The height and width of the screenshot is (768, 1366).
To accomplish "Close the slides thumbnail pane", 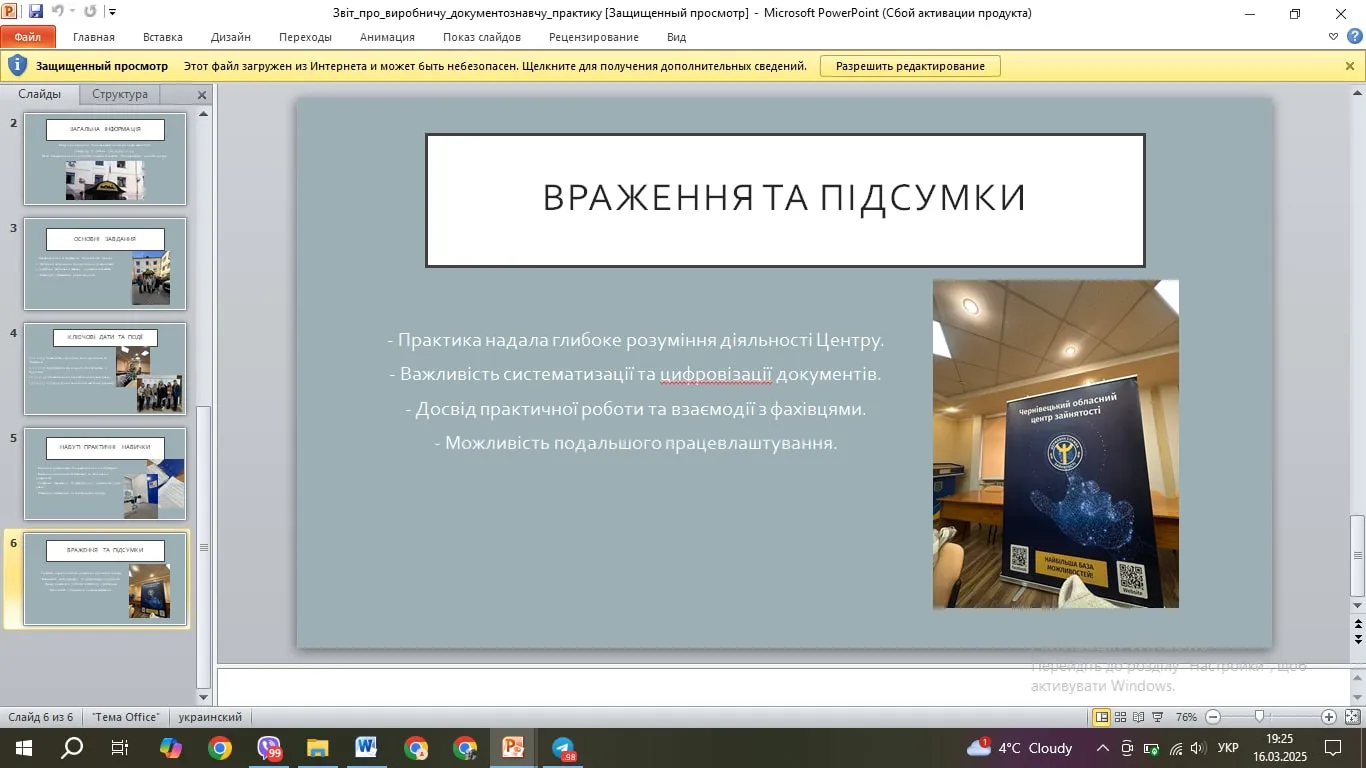I will click(202, 95).
